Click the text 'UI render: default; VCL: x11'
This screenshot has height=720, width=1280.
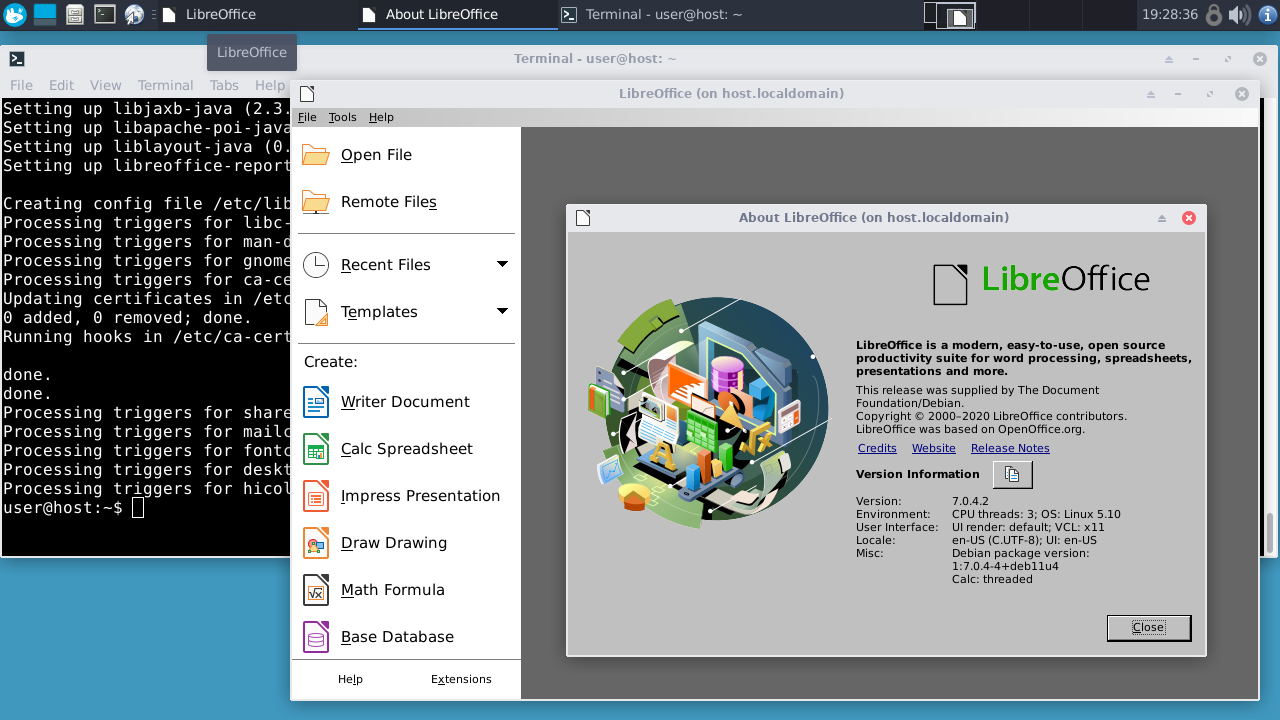tap(1028, 527)
